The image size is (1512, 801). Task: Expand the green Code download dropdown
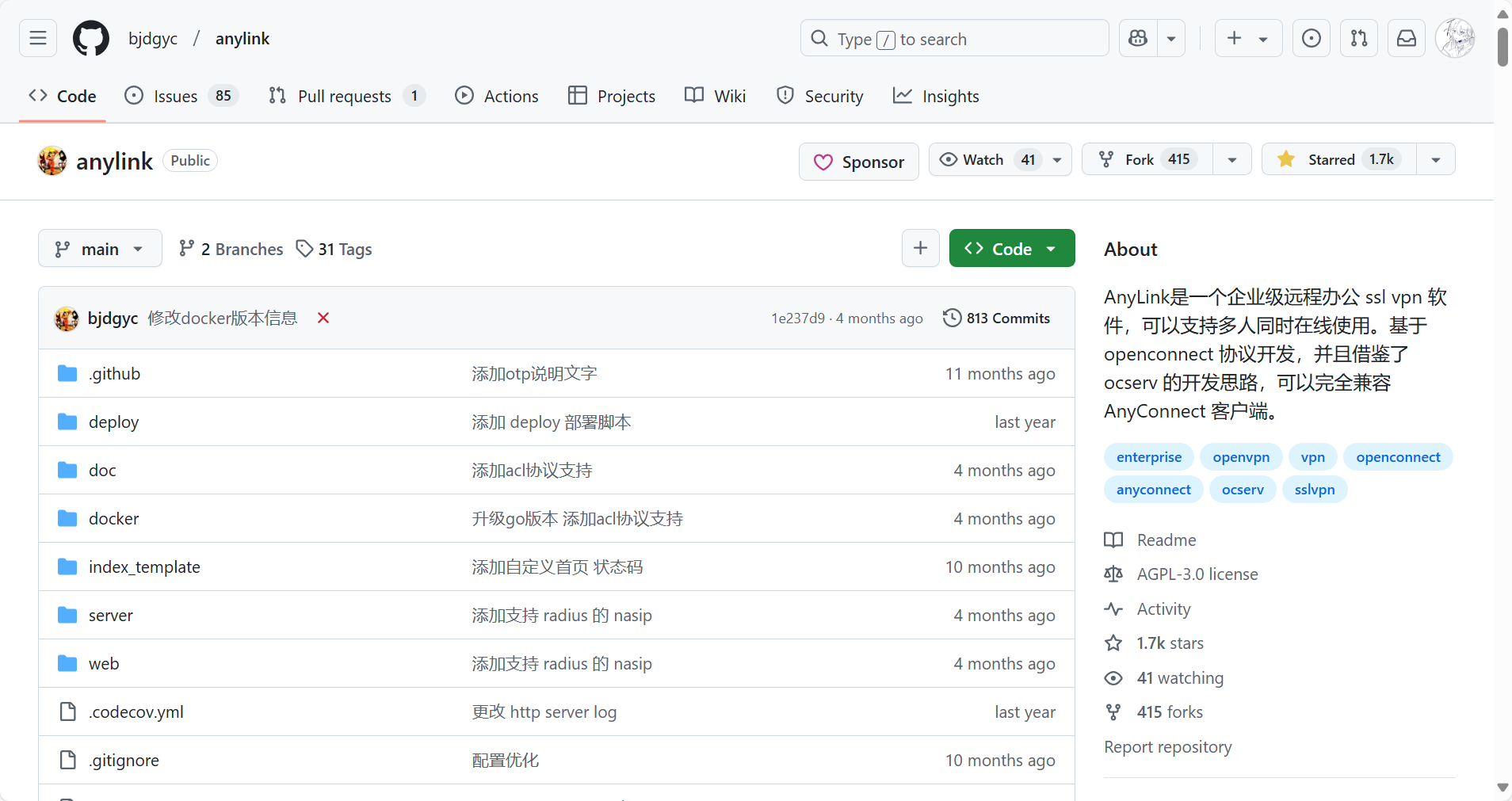click(x=1011, y=249)
